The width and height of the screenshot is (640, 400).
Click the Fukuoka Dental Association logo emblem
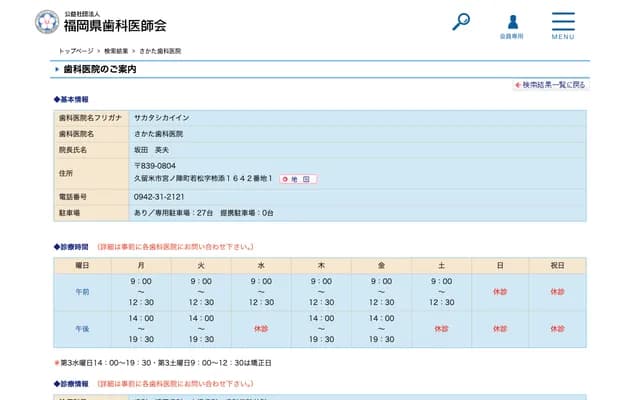(x=47, y=22)
